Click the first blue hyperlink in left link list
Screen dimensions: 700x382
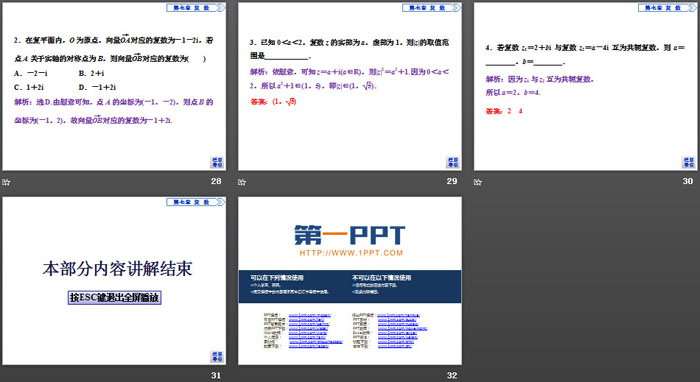pos(309,315)
